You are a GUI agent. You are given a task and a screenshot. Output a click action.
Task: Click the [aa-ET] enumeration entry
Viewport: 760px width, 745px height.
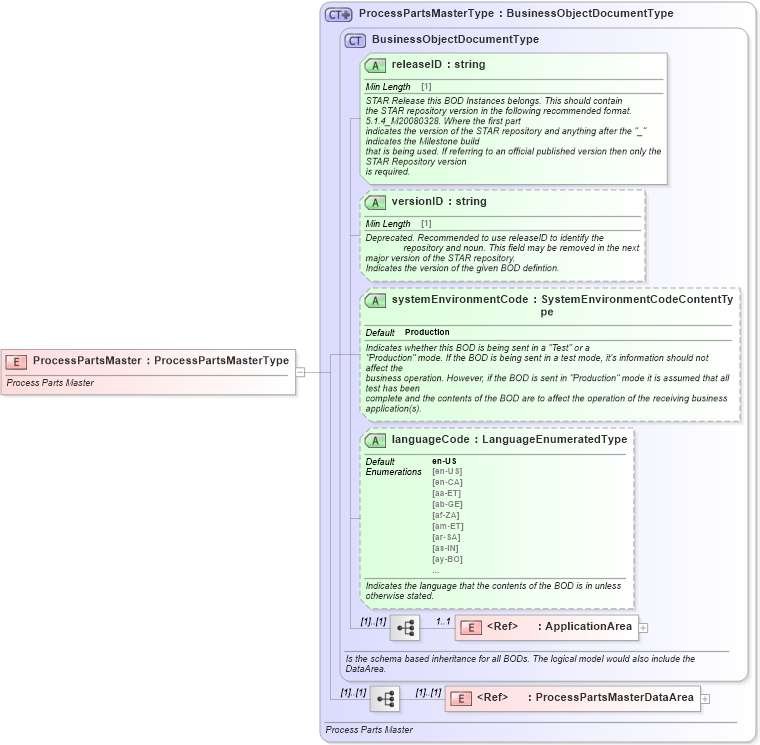pyautogui.click(x=446, y=493)
